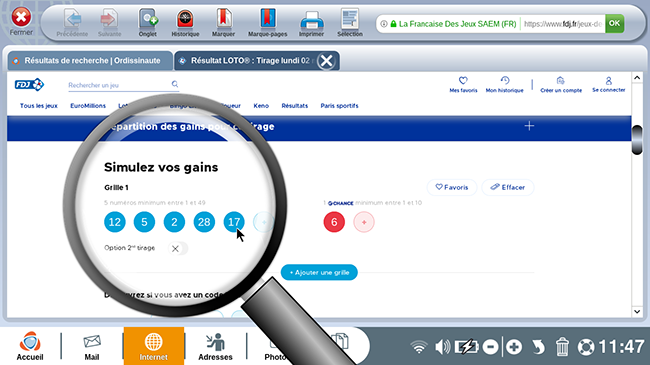Click the Wi-Fi status icon
This screenshot has height=365, width=650.
coord(419,347)
